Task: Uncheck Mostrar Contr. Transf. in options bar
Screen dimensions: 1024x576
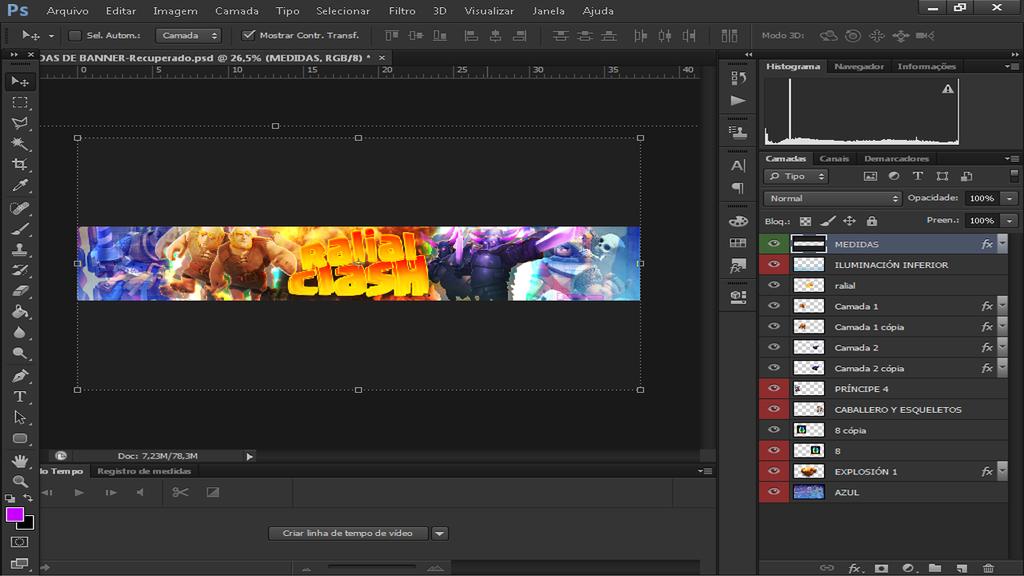Action: [246, 33]
